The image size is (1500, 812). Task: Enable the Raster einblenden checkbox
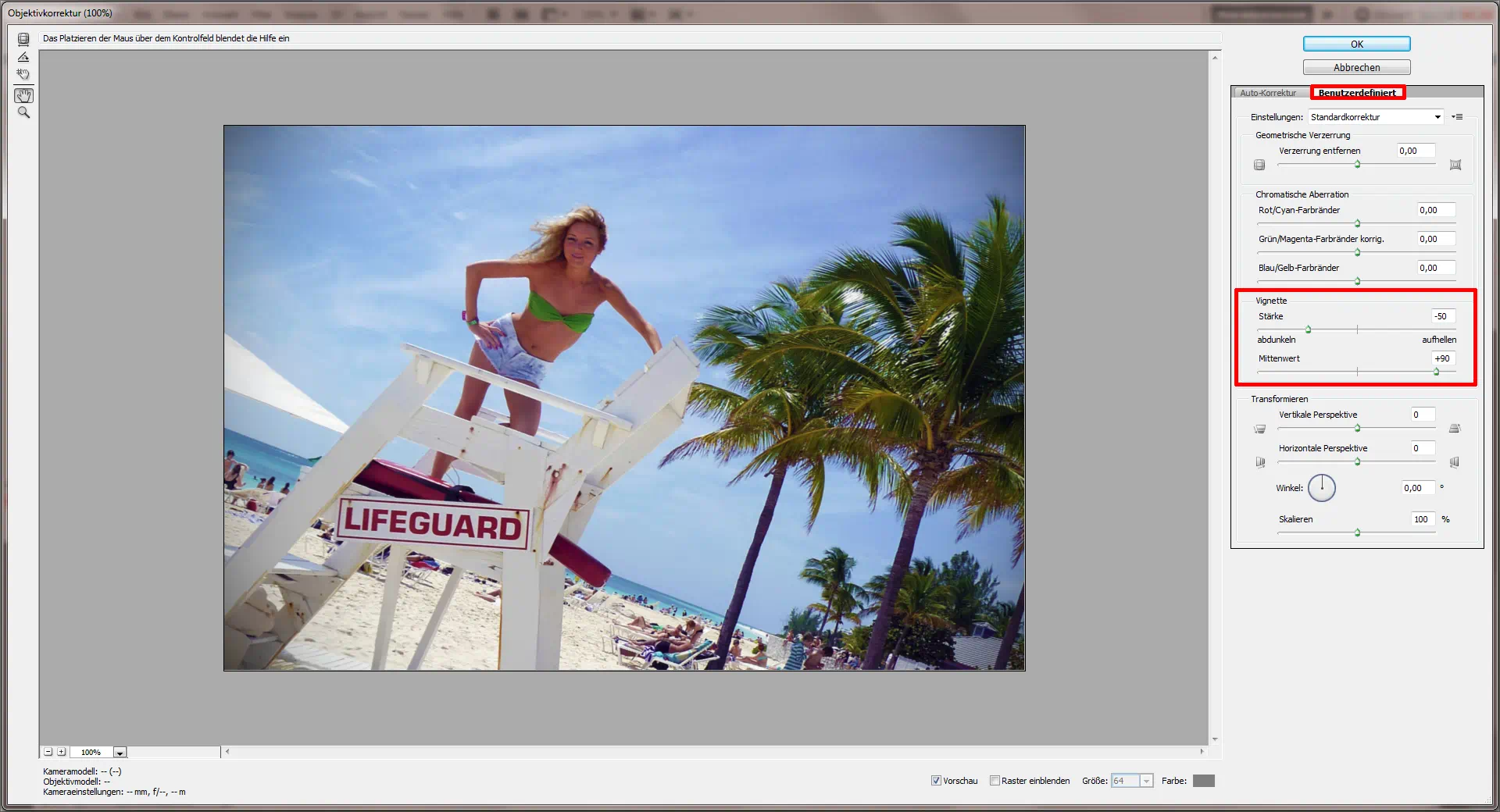pyautogui.click(x=995, y=781)
